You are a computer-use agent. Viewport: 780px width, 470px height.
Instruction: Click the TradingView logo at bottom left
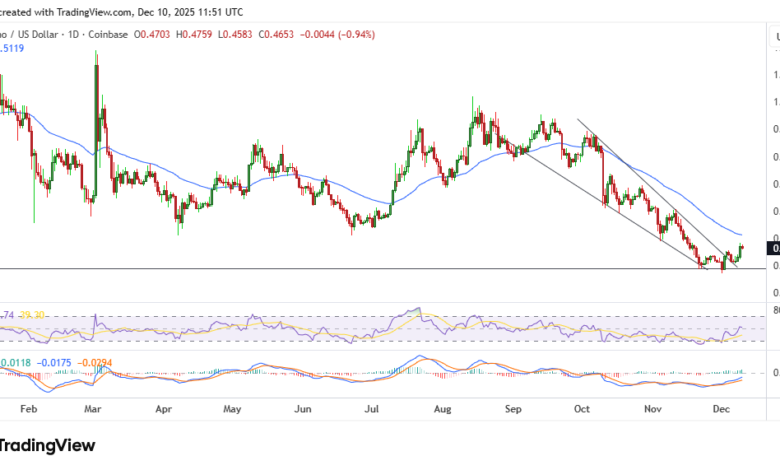point(47,445)
